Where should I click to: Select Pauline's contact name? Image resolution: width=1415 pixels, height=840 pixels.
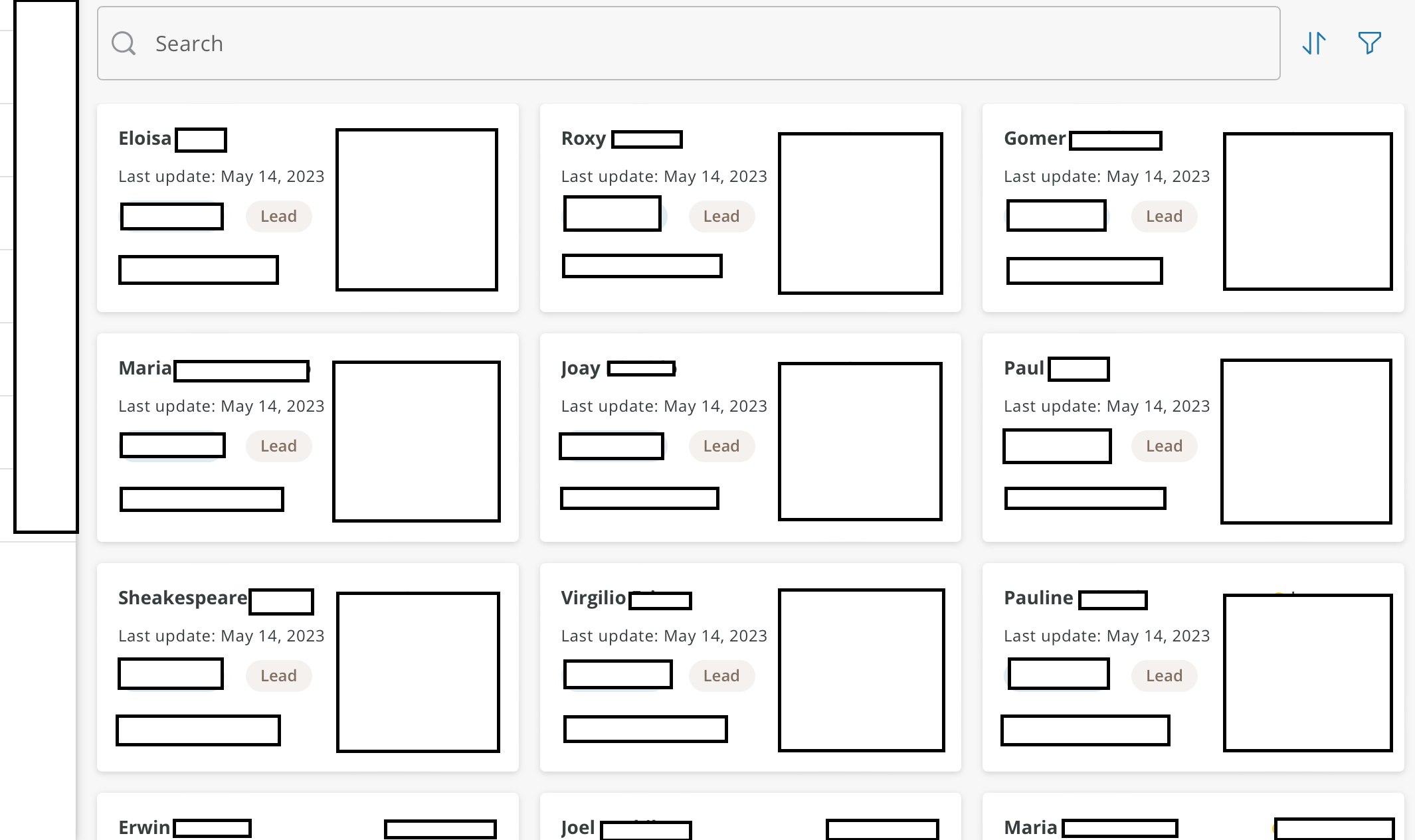[x=1038, y=598]
